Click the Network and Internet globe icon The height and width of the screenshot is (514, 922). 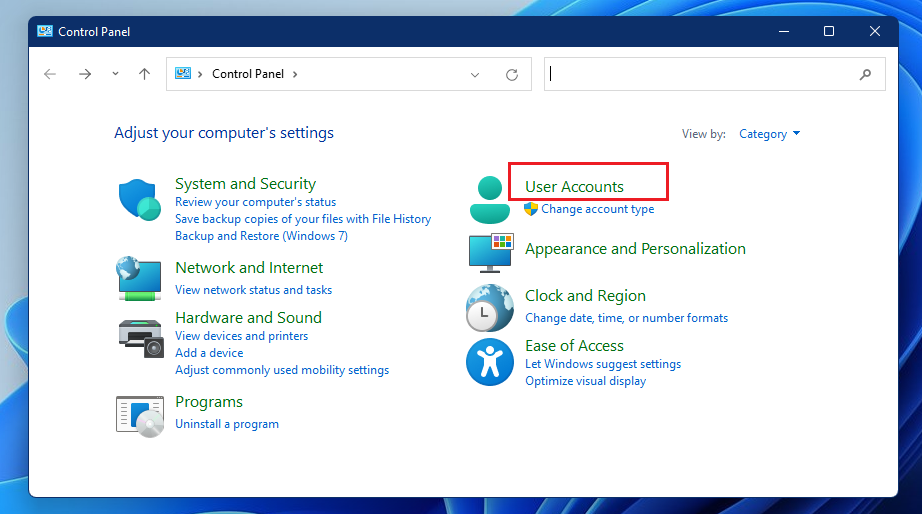pos(139,279)
